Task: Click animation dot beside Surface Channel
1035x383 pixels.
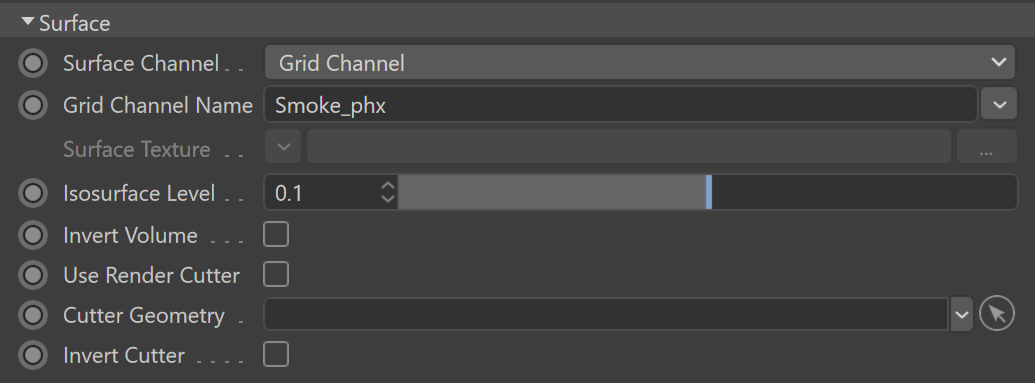Action: click(33, 63)
